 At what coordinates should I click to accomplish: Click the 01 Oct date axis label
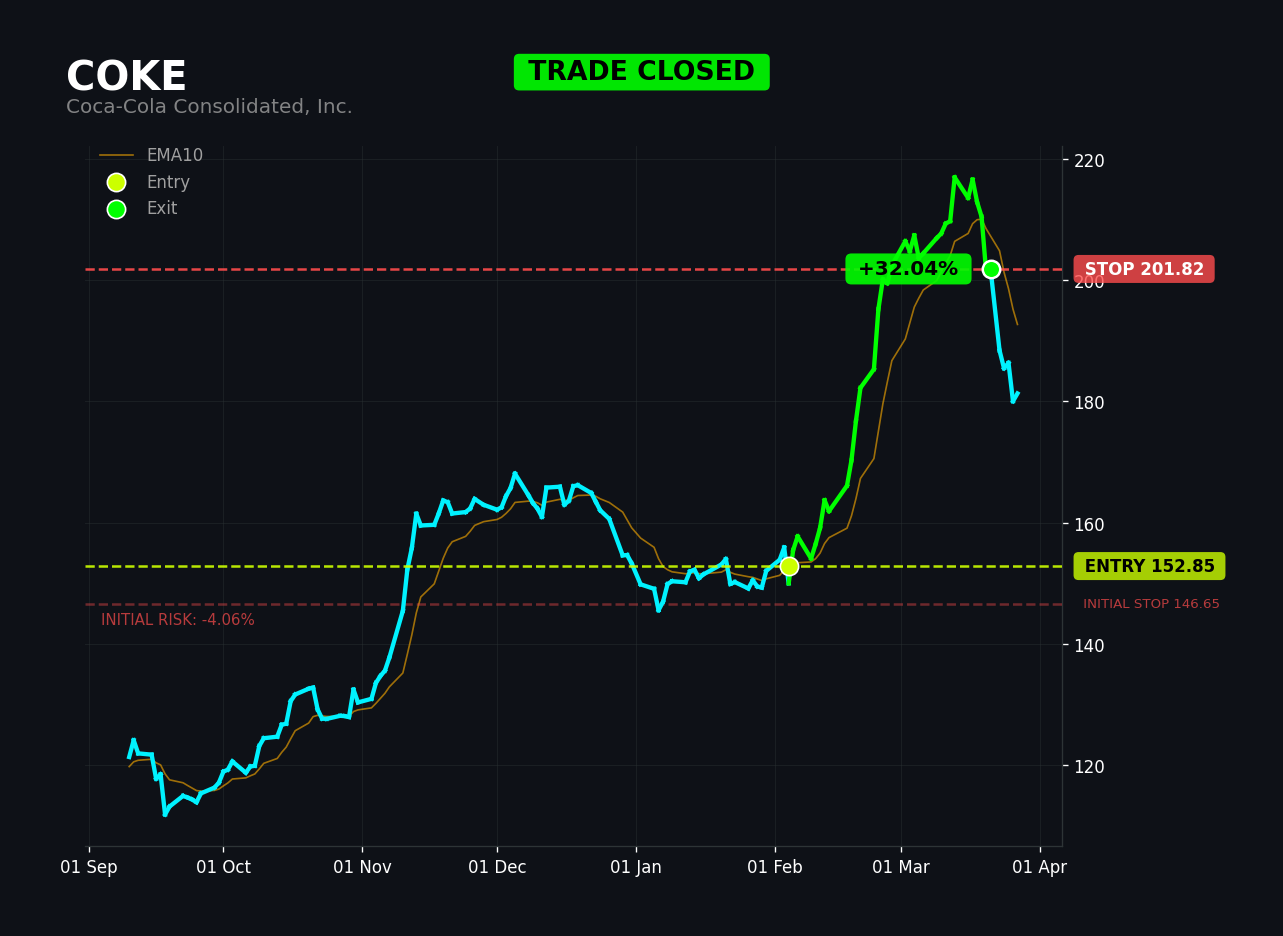(x=223, y=867)
